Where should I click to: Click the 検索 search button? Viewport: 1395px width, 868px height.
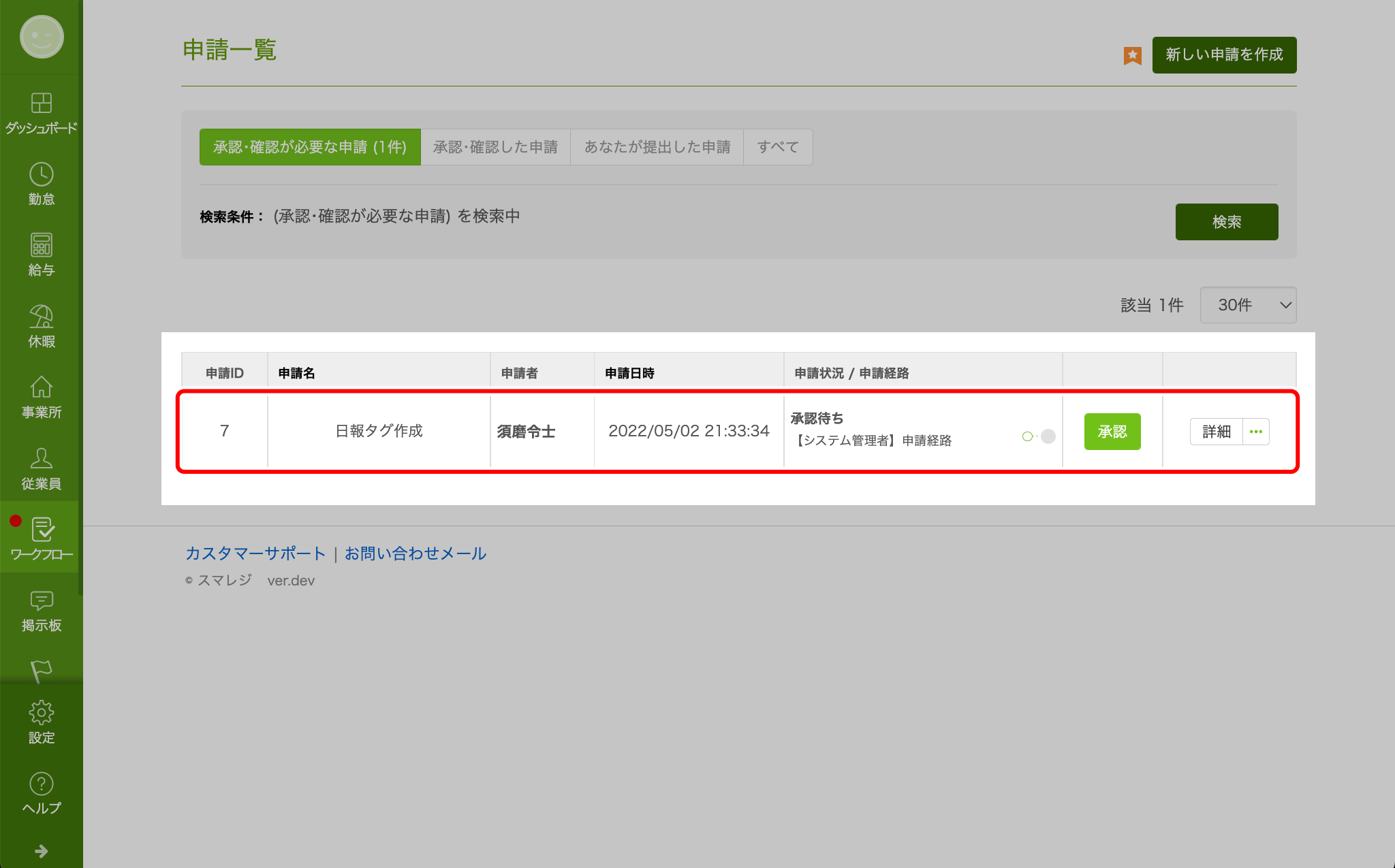point(1226,221)
